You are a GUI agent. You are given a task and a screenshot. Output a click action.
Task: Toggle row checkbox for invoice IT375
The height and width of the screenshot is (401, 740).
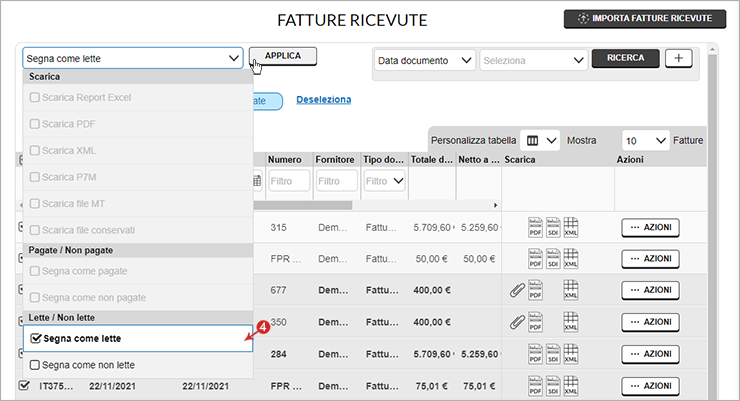coord(25,385)
